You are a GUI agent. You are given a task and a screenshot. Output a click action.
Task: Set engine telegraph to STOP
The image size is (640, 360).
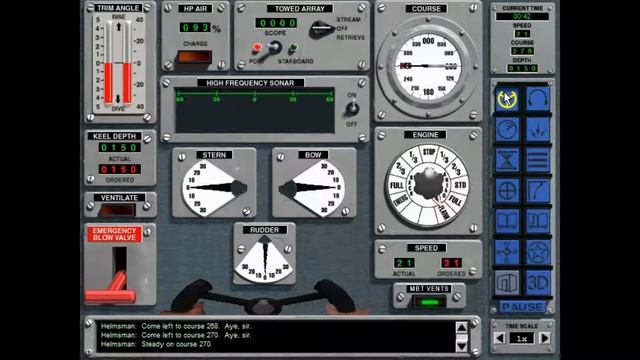pyautogui.click(x=428, y=152)
